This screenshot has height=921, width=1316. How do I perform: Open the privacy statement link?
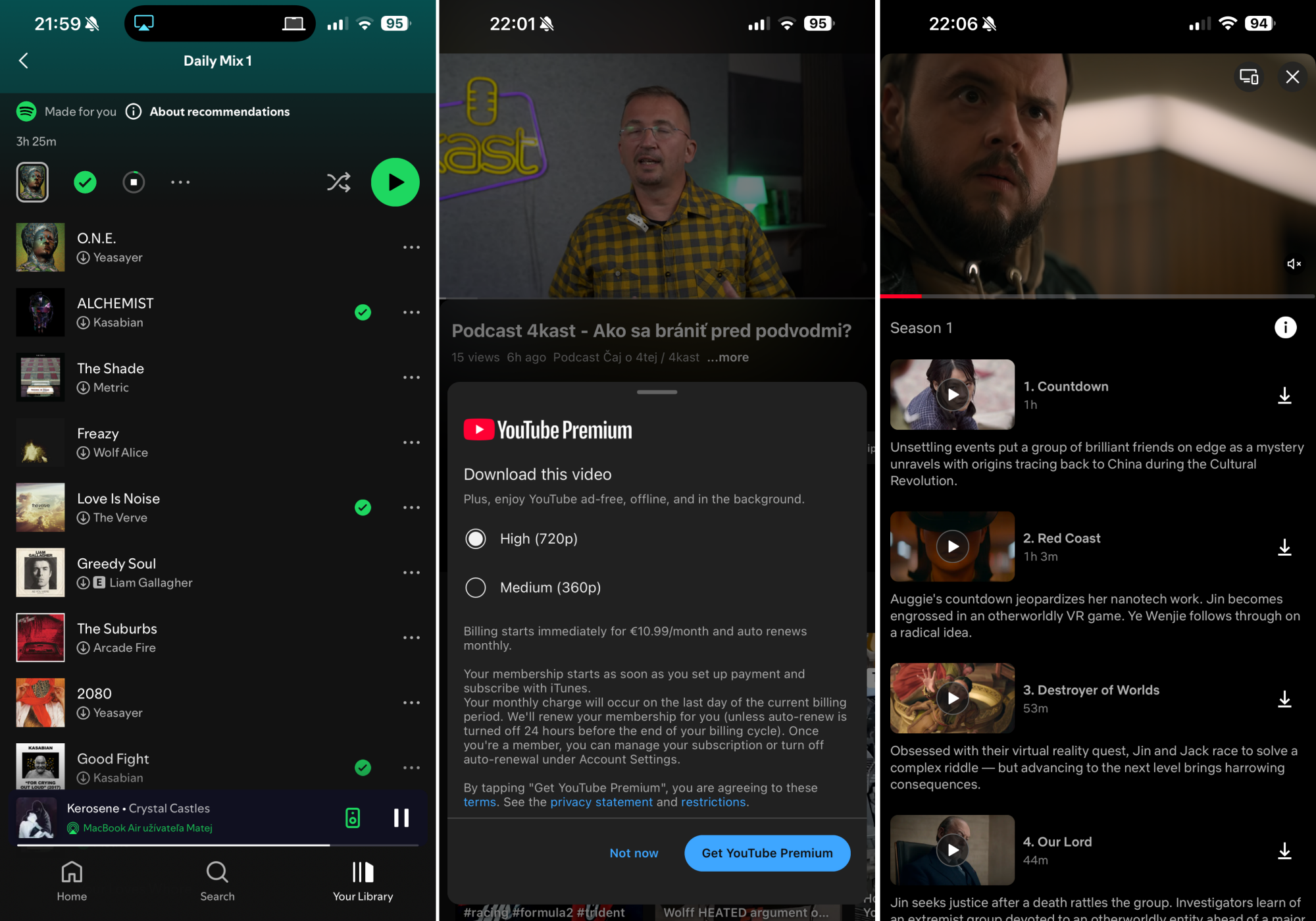pyautogui.click(x=601, y=802)
